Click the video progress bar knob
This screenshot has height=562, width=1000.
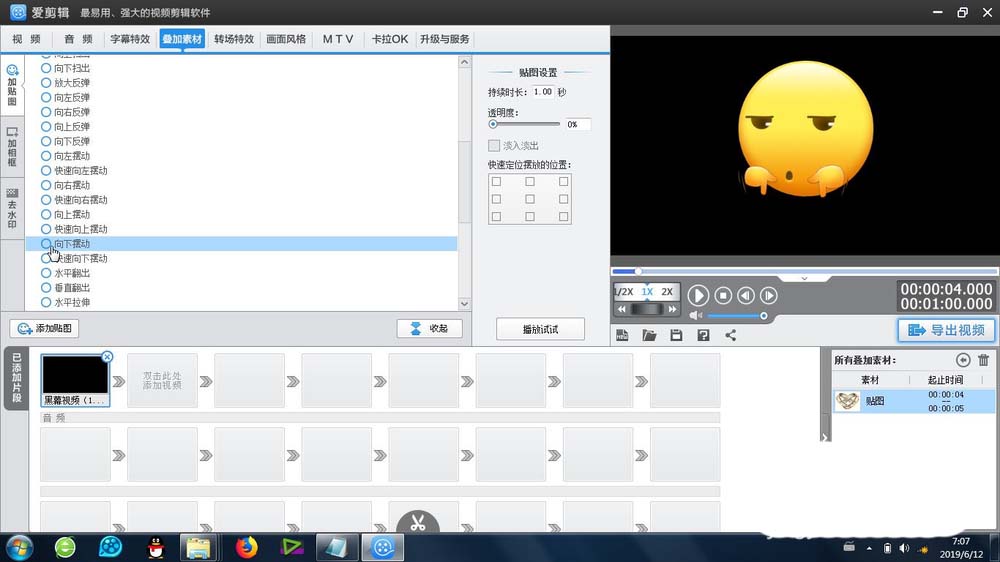pyautogui.click(x=638, y=272)
